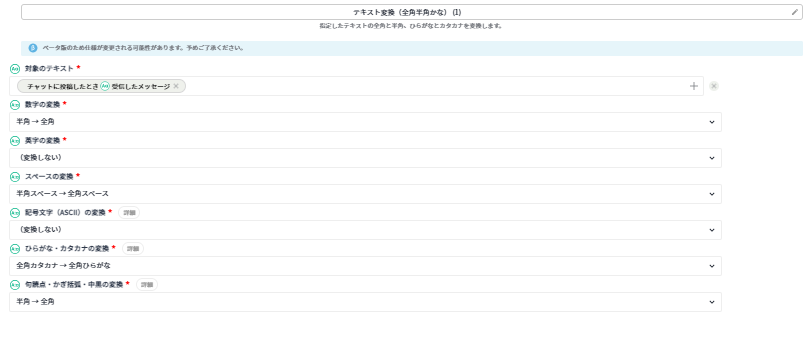Expand the スペースの変換 dropdown
This screenshot has height=363, width=811.
(x=365, y=194)
